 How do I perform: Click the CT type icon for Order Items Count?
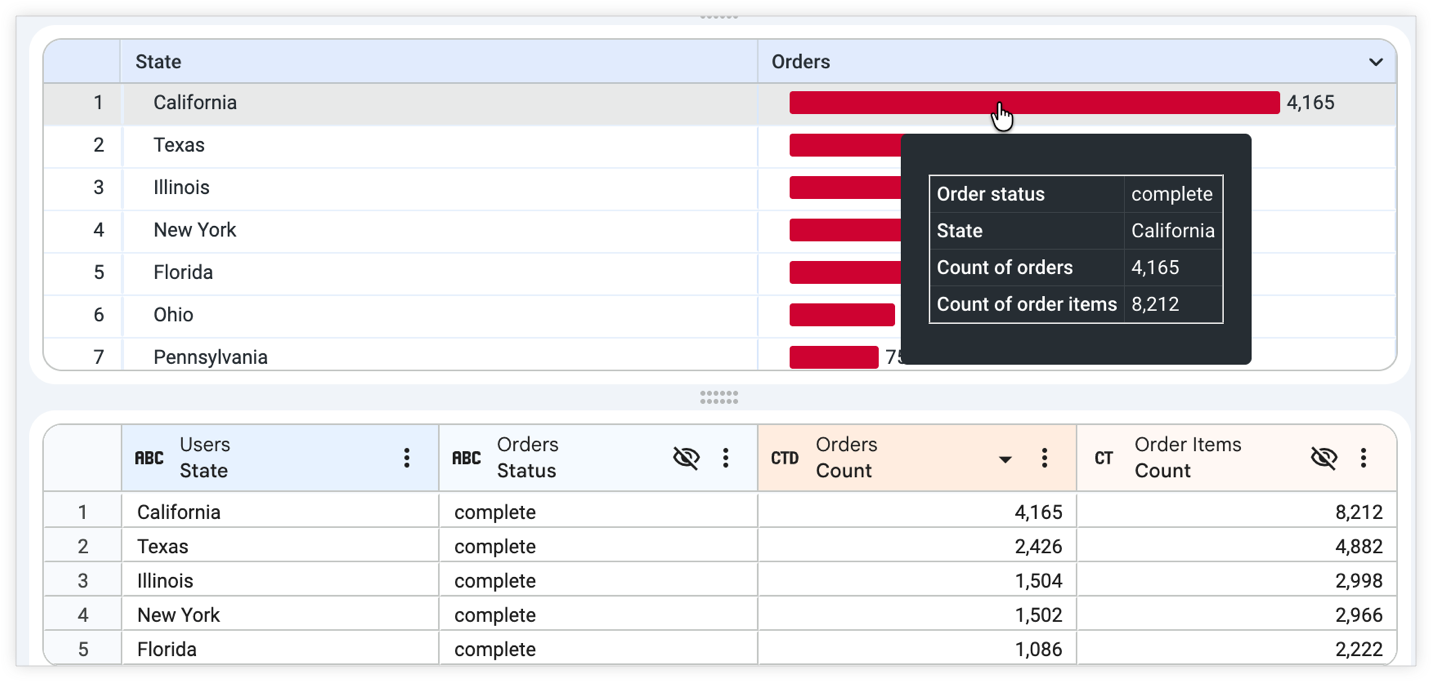[x=1104, y=458]
